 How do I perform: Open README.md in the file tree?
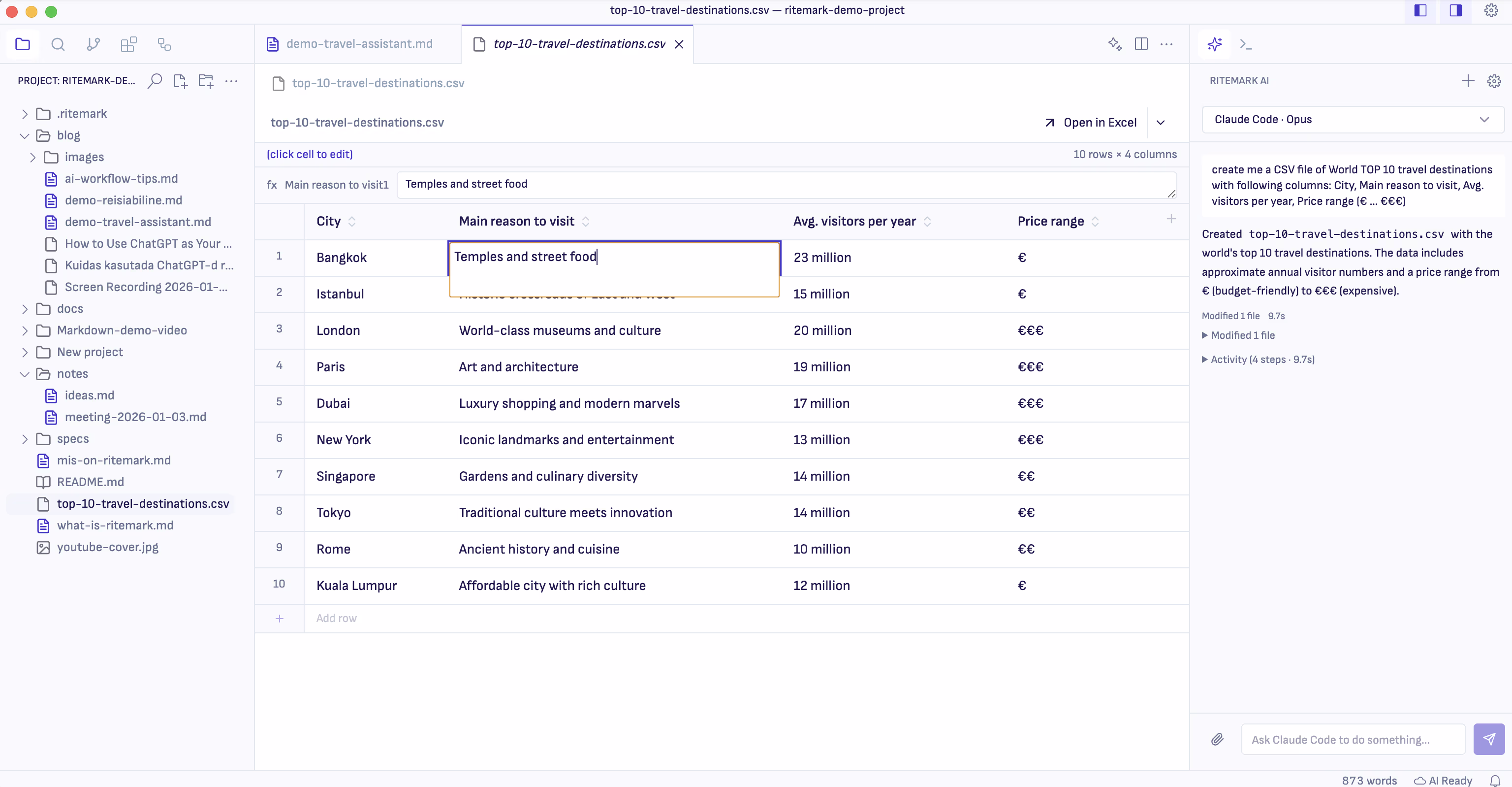91,482
